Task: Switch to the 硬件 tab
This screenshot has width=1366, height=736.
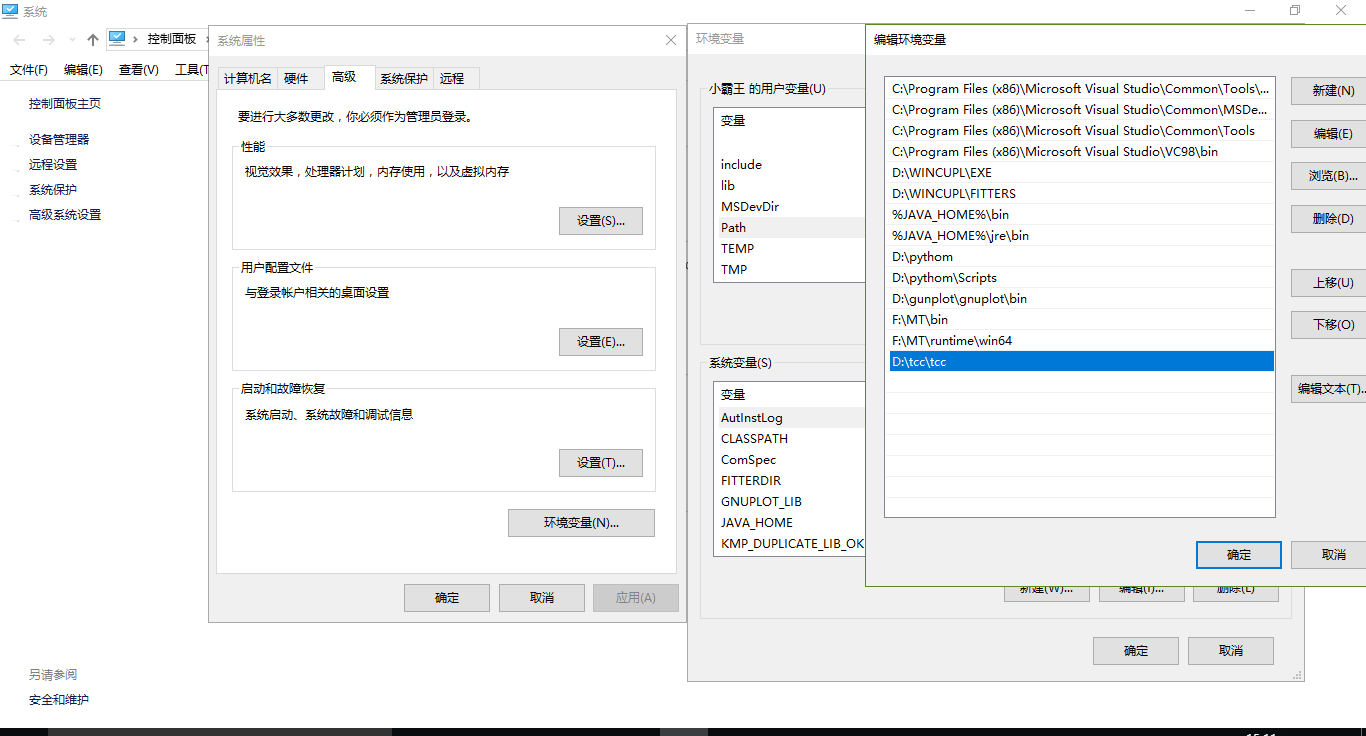Action: (299, 78)
